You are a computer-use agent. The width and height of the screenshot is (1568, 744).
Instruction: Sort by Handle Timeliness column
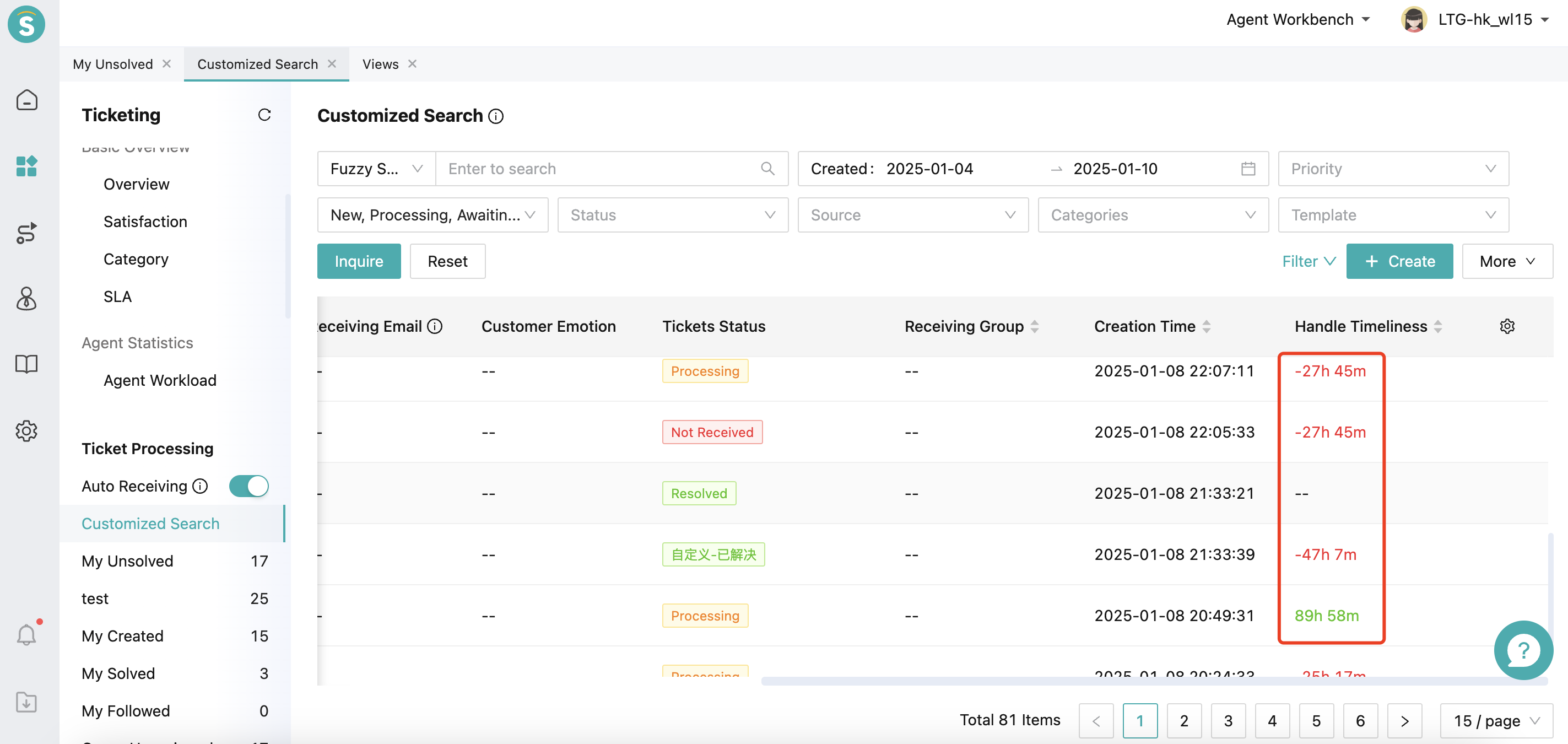[1438, 326]
